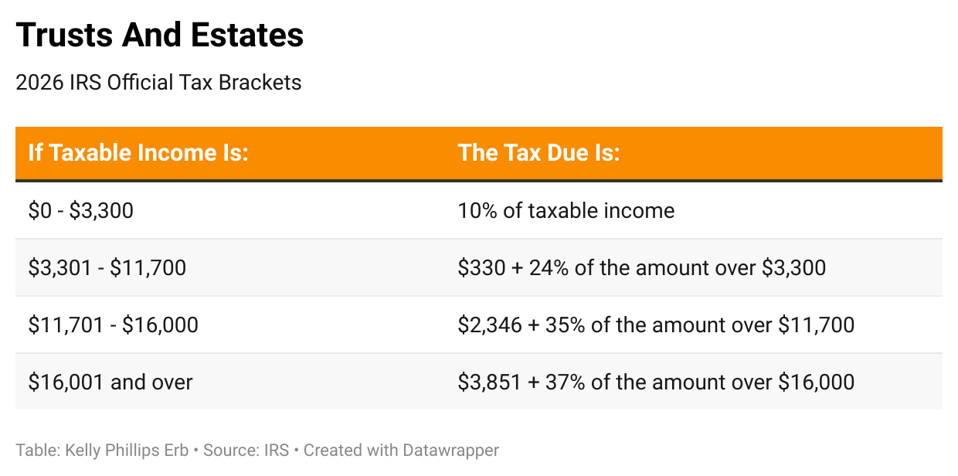Click the 'If Taxable Income Is:' column header
Viewport: 958px width, 476px height.
click(x=138, y=153)
